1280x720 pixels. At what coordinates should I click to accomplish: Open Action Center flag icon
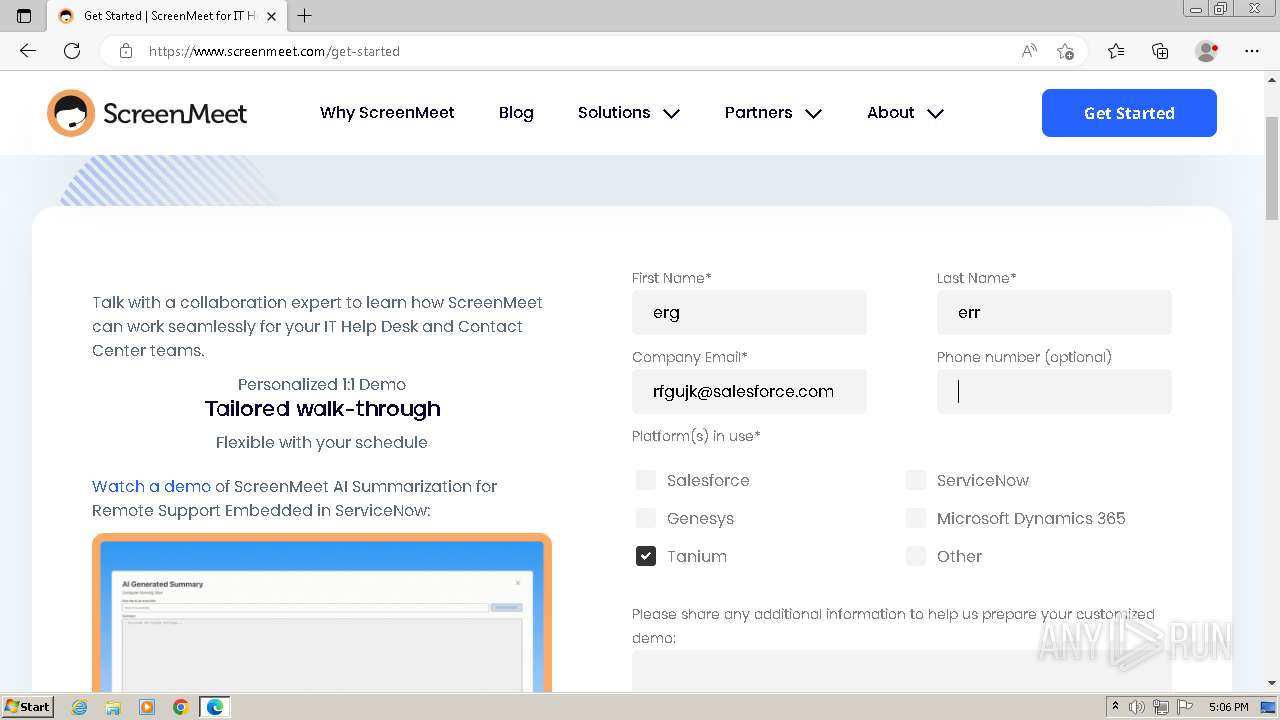pos(1185,707)
